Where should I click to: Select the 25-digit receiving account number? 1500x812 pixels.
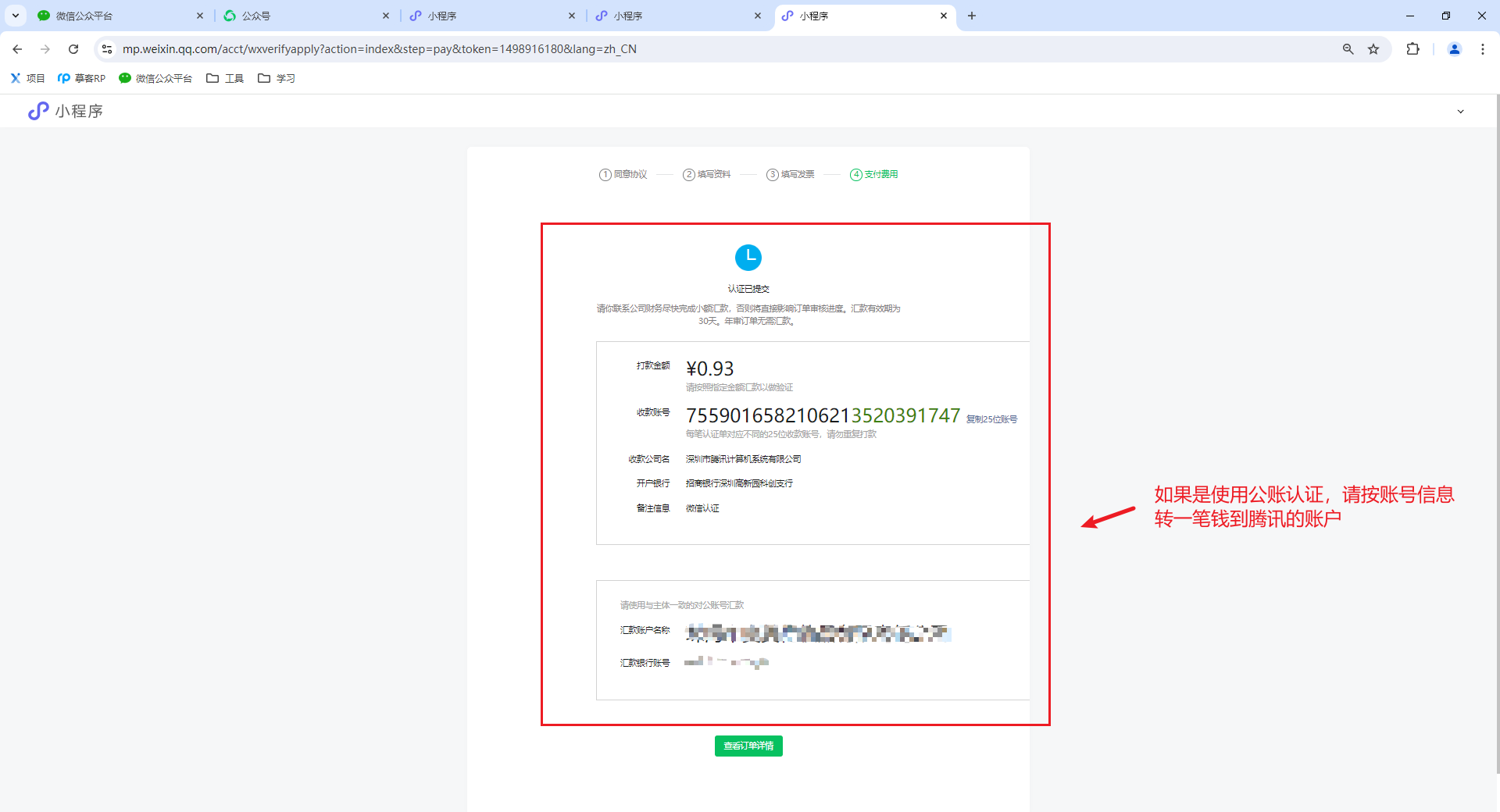(x=823, y=415)
